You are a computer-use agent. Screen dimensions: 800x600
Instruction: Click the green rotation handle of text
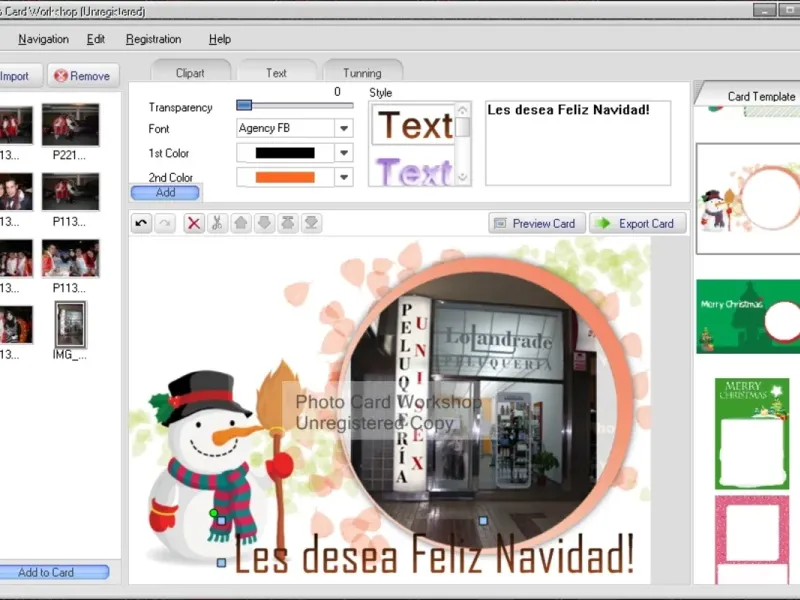[213, 512]
